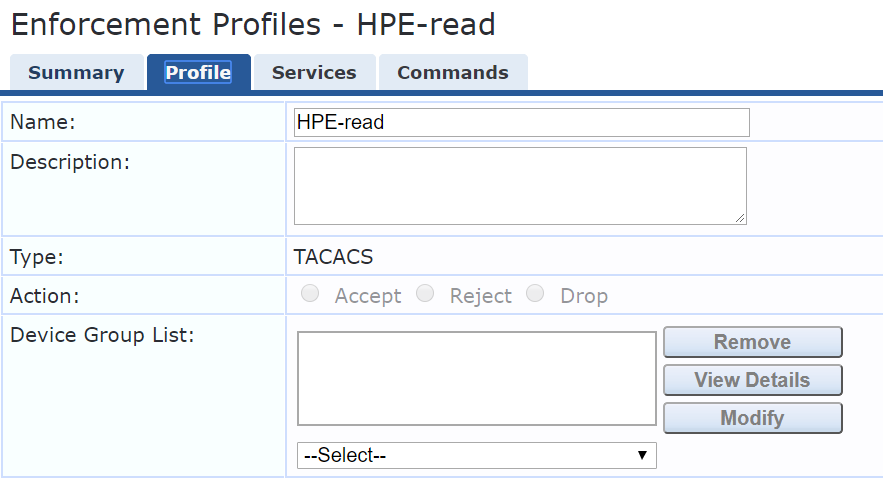Click the TACACS type value text
This screenshot has width=883, height=482.
coord(333,257)
